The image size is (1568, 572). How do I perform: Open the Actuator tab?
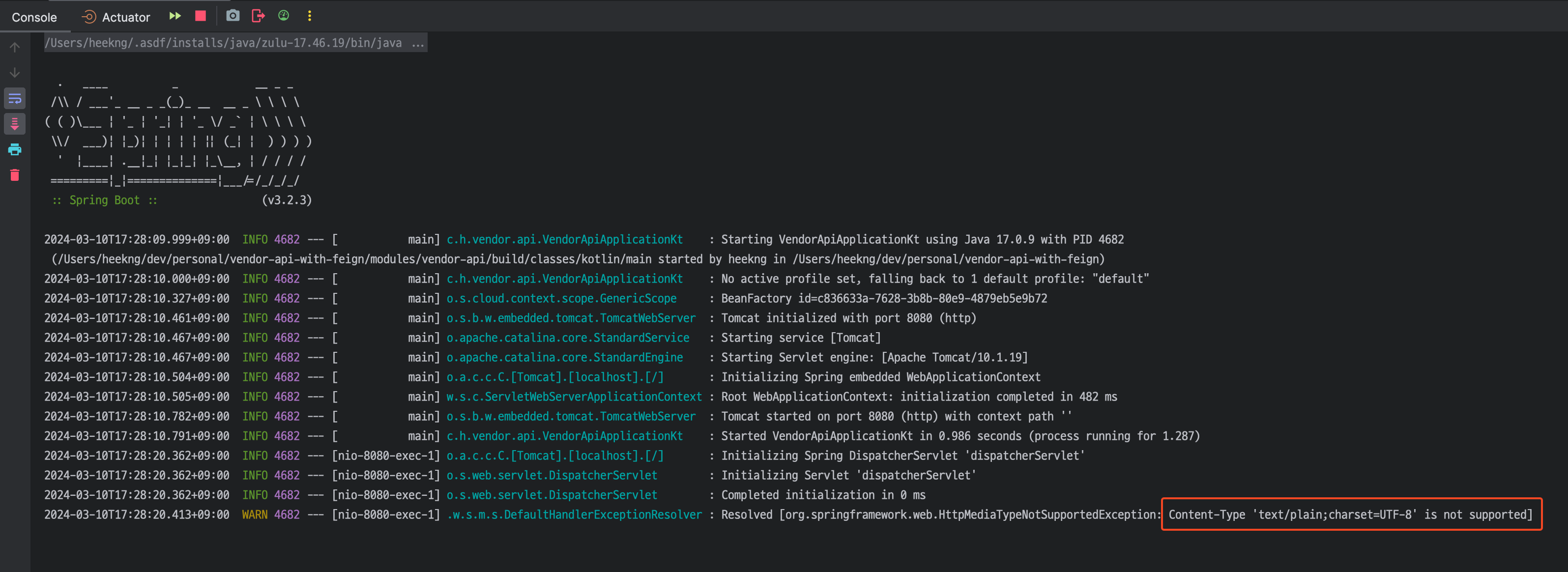click(116, 17)
